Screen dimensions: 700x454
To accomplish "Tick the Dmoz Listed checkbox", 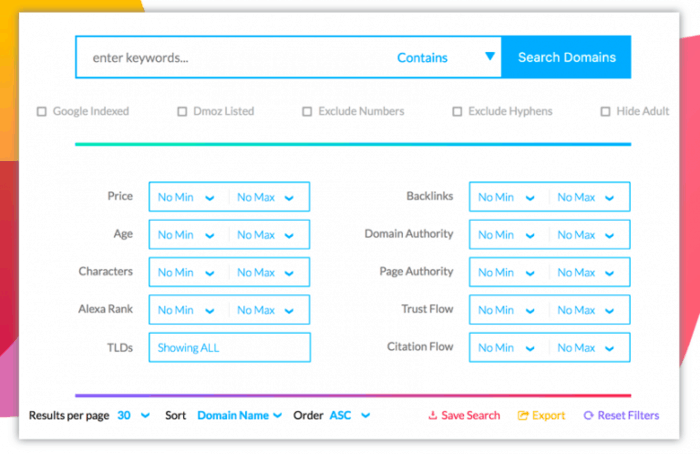I will [x=182, y=112].
